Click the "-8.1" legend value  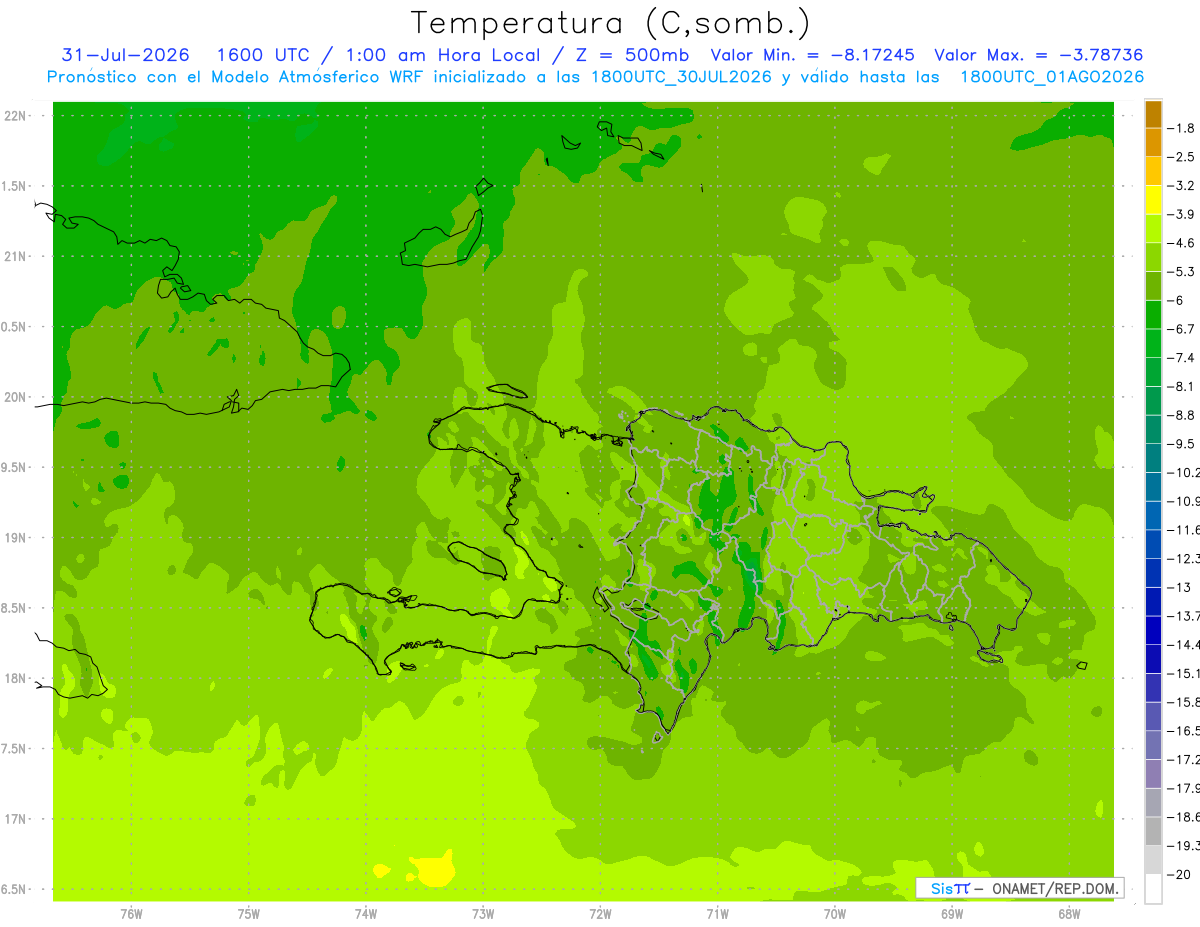point(1183,386)
